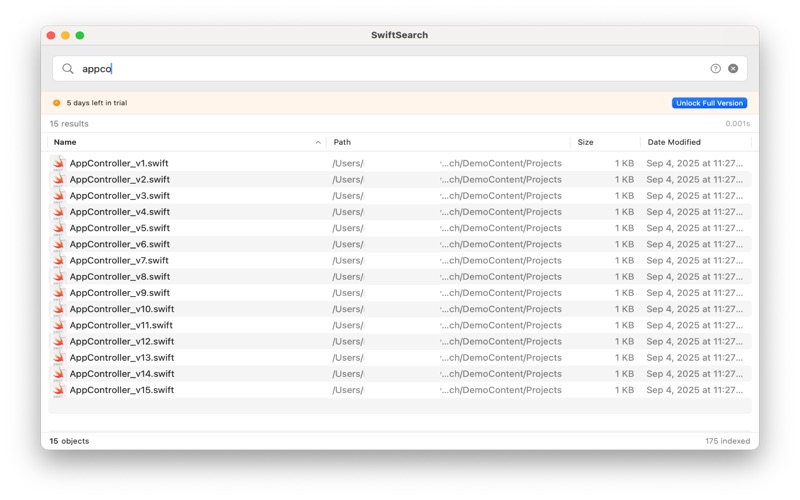The image size is (800, 500).
Task: Open the search help question mark icon
Action: [x=715, y=68]
